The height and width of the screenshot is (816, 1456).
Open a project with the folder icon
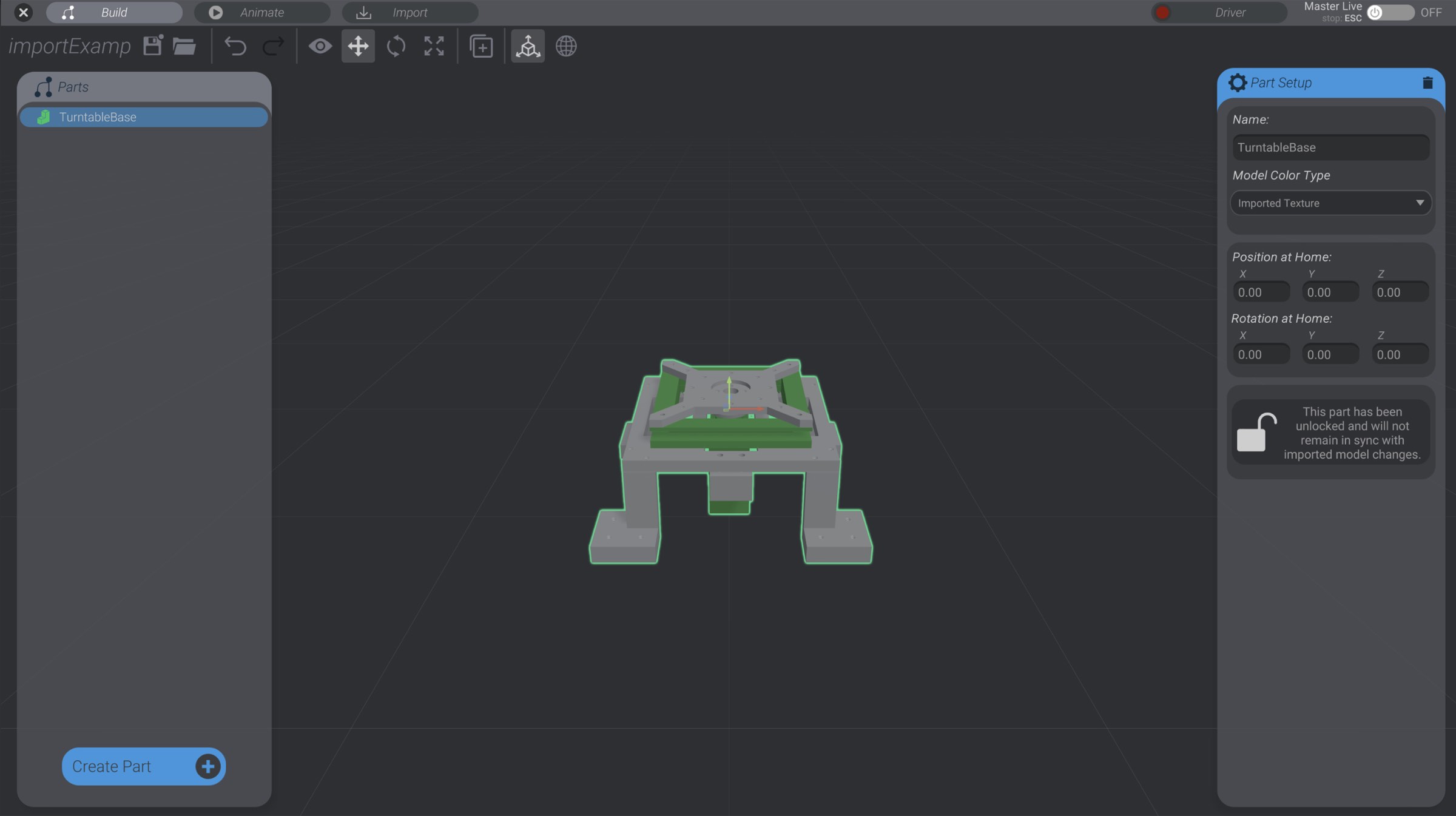(x=184, y=46)
